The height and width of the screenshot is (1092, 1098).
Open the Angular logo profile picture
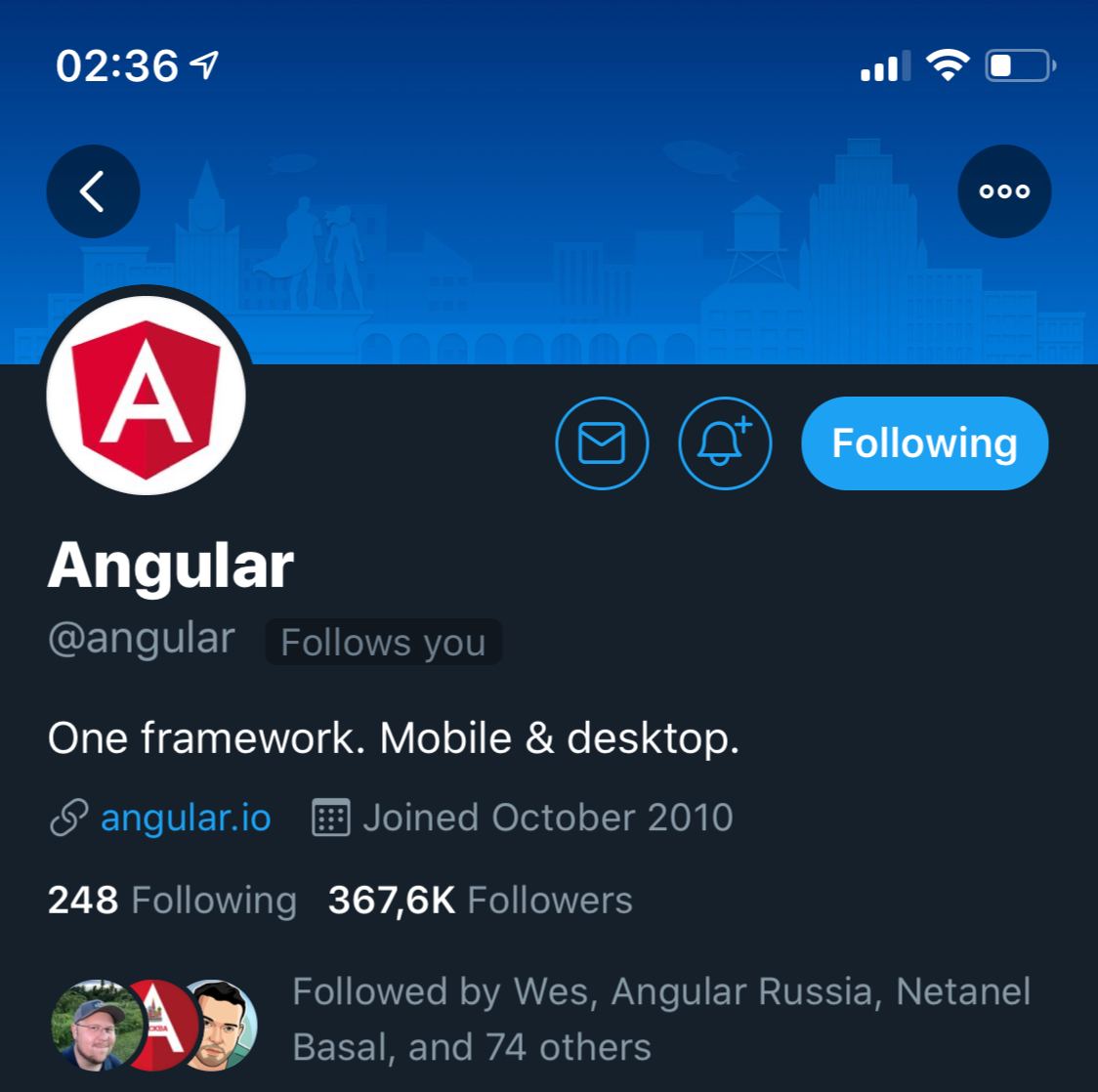pyautogui.click(x=146, y=395)
